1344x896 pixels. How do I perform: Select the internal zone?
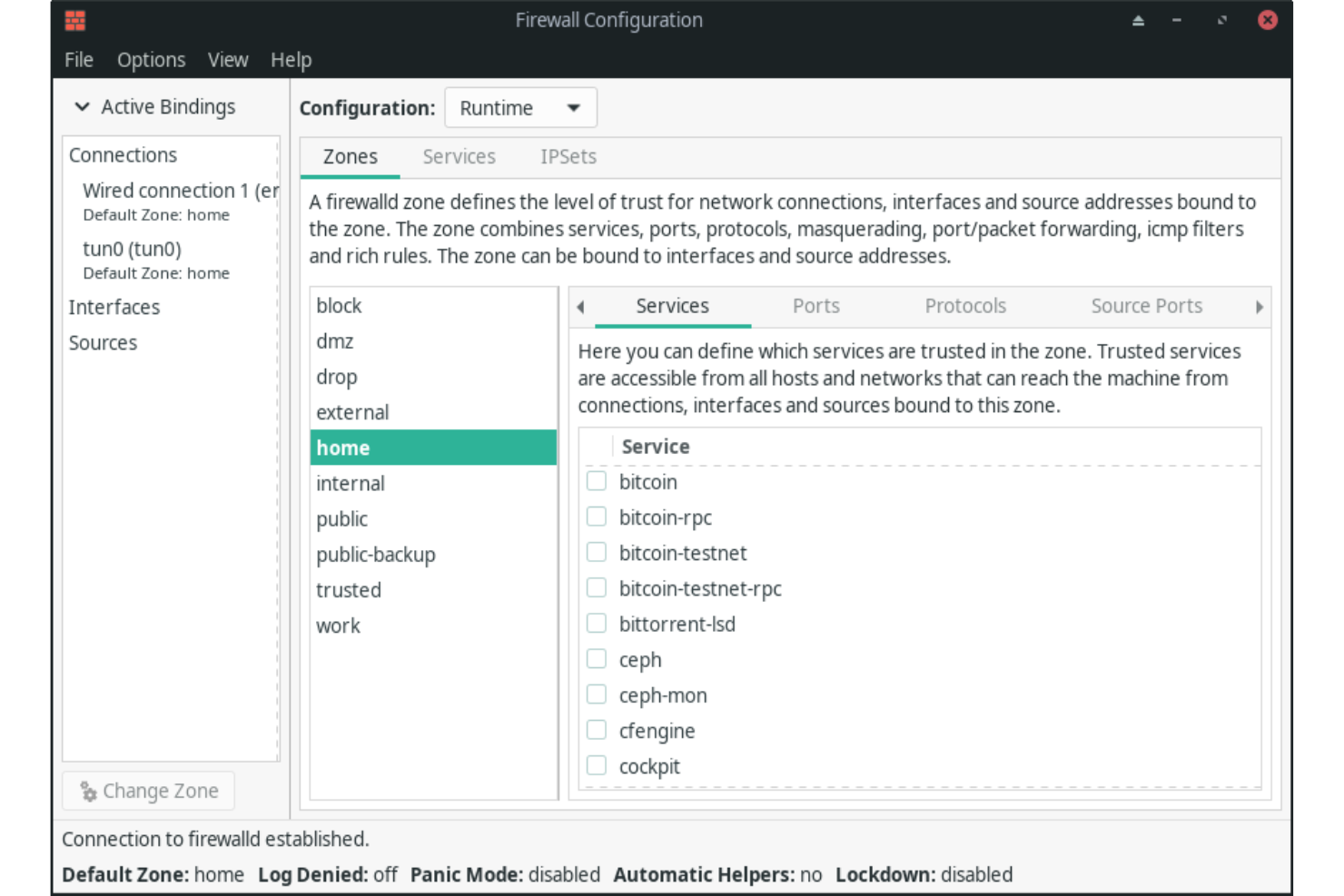coord(433,483)
